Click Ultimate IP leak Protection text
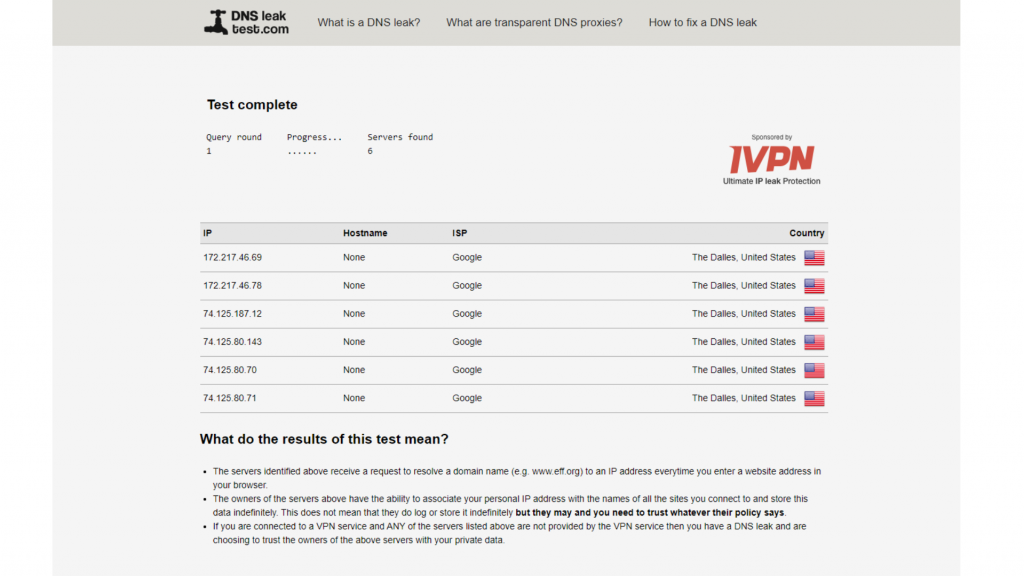The width and height of the screenshot is (1024, 576). [x=771, y=181]
